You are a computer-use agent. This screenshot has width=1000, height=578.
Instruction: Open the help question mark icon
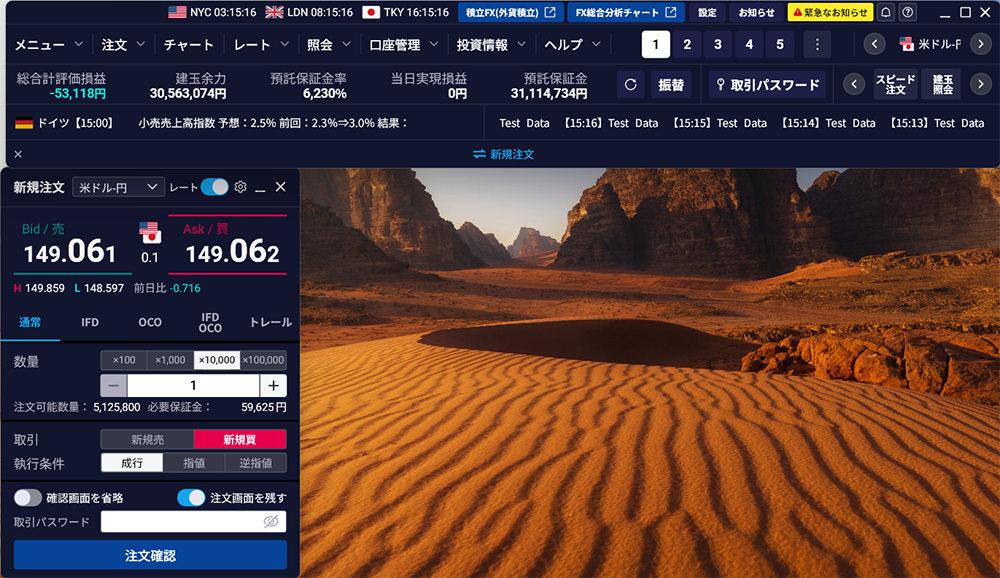907,13
